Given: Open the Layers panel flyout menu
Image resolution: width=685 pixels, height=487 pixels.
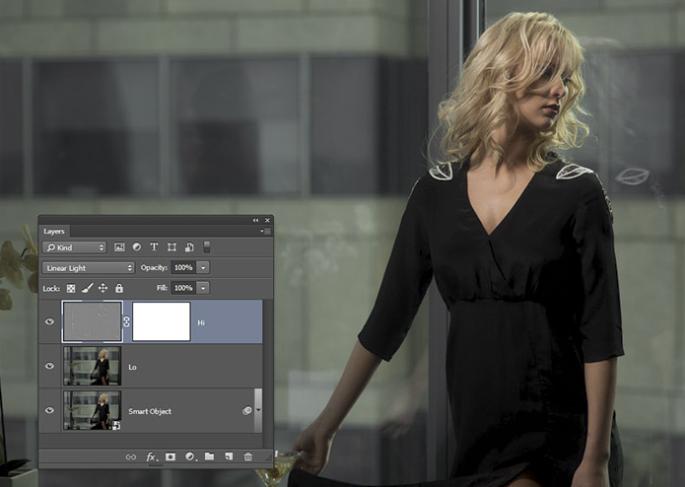Looking at the screenshot, I should pyautogui.click(x=266, y=231).
